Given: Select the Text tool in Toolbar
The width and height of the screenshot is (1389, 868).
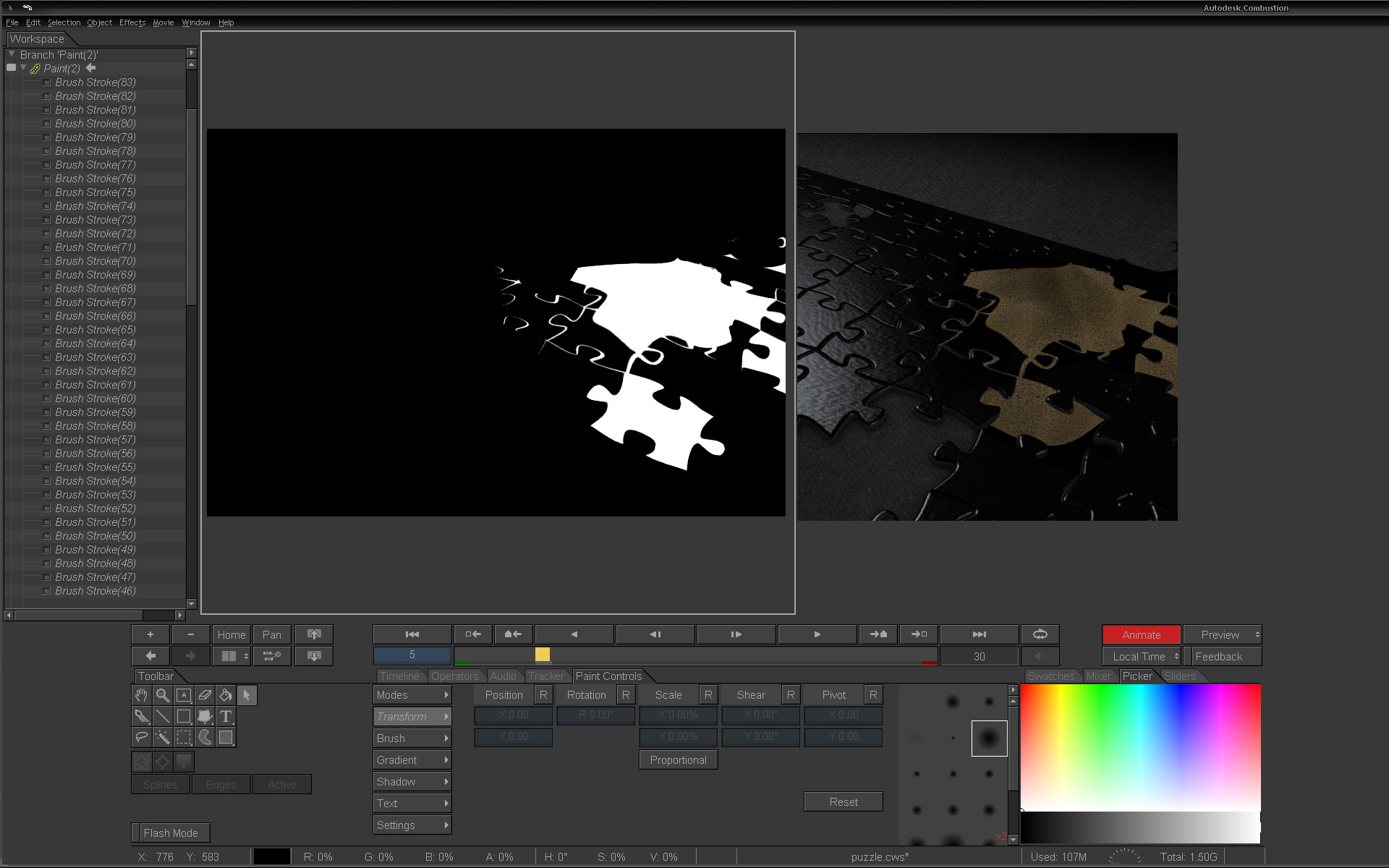Looking at the screenshot, I should tap(226, 716).
